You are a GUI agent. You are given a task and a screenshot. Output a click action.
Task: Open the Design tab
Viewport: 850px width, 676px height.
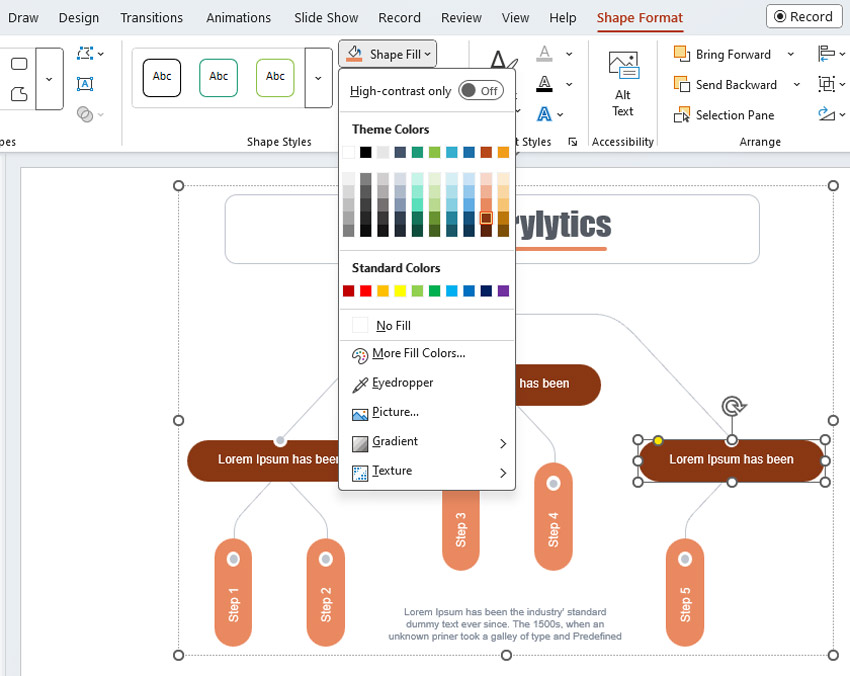(x=79, y=17)
